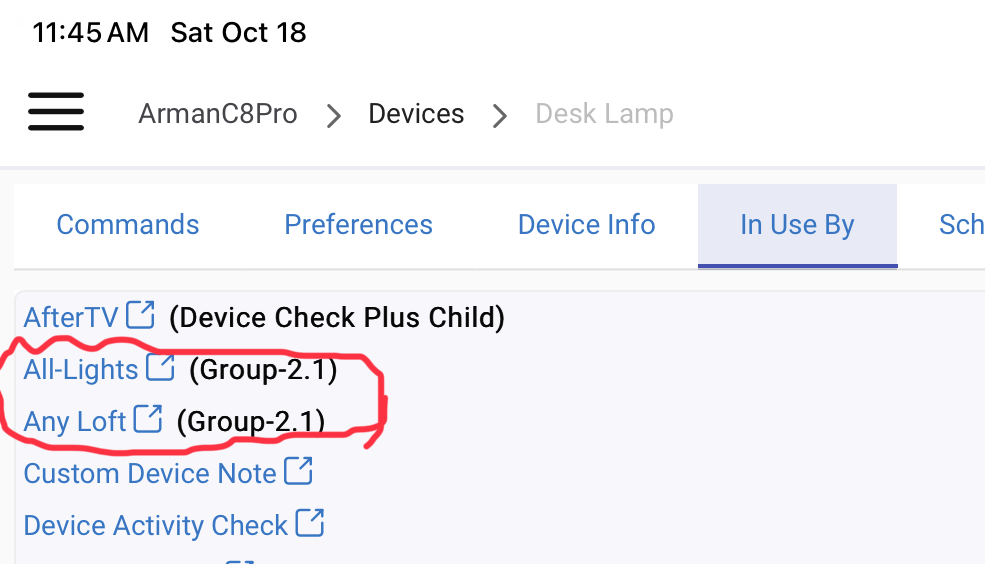Select the In Use By tab
This screenshot has height=564, width=985.
tap(797, 225)
